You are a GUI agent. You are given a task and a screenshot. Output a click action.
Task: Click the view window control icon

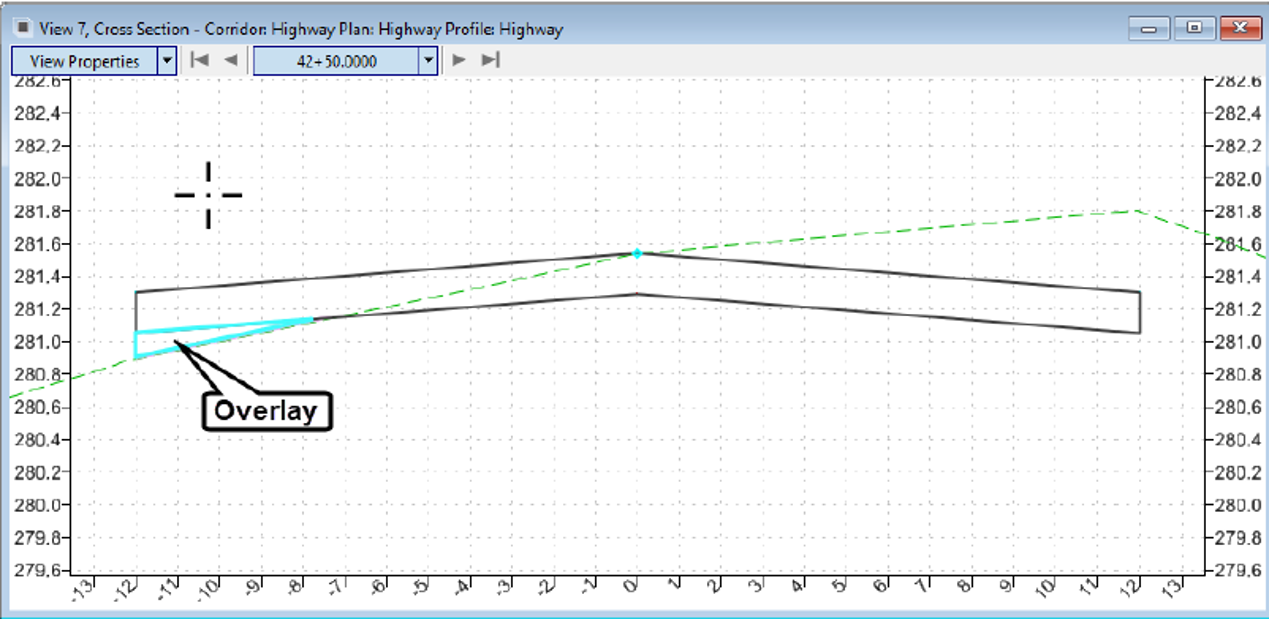click(x=20, y=29)
